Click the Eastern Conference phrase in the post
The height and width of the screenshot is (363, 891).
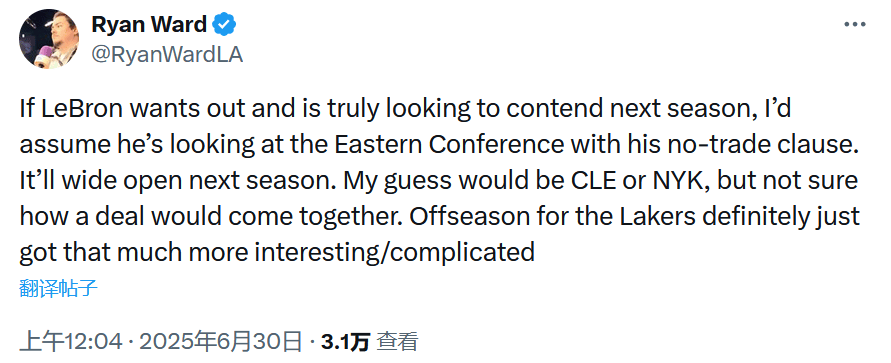(x=451, y=145)
